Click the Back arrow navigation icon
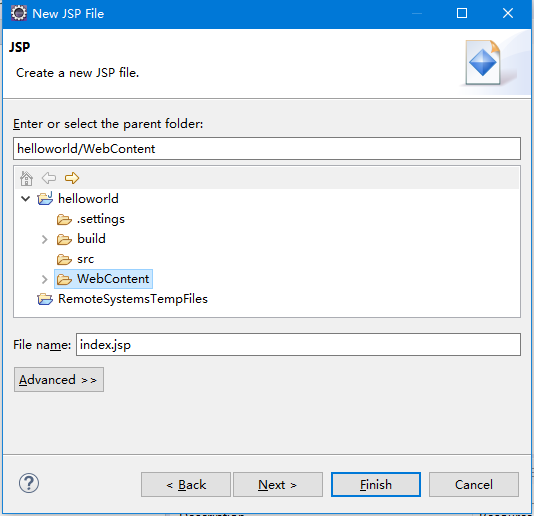Image resolution: width=534 pixels, height=516 pixels. click(49, 178)
